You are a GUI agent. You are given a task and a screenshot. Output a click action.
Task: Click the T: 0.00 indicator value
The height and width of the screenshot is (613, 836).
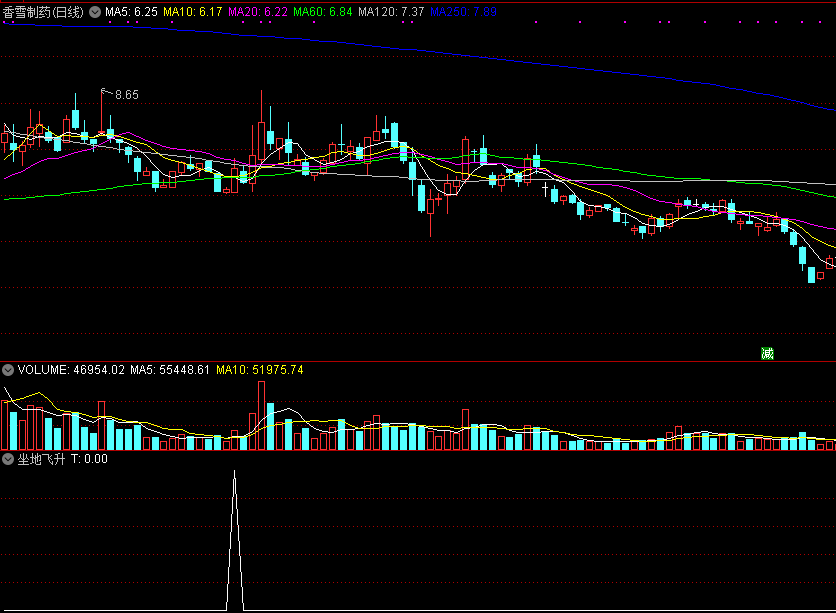pyautogui.click(x=89, y=458)
